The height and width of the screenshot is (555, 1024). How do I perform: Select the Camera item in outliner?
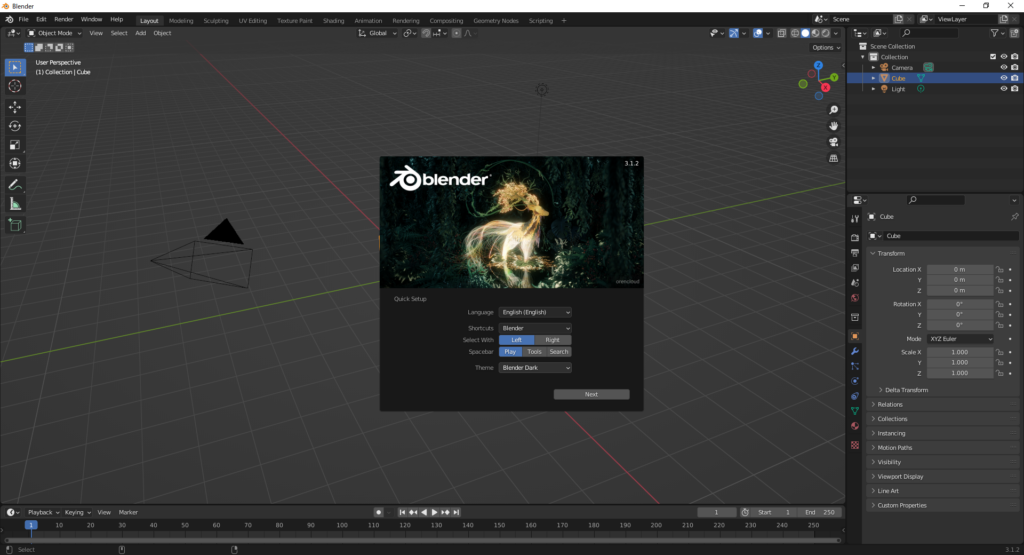point(901,67)
